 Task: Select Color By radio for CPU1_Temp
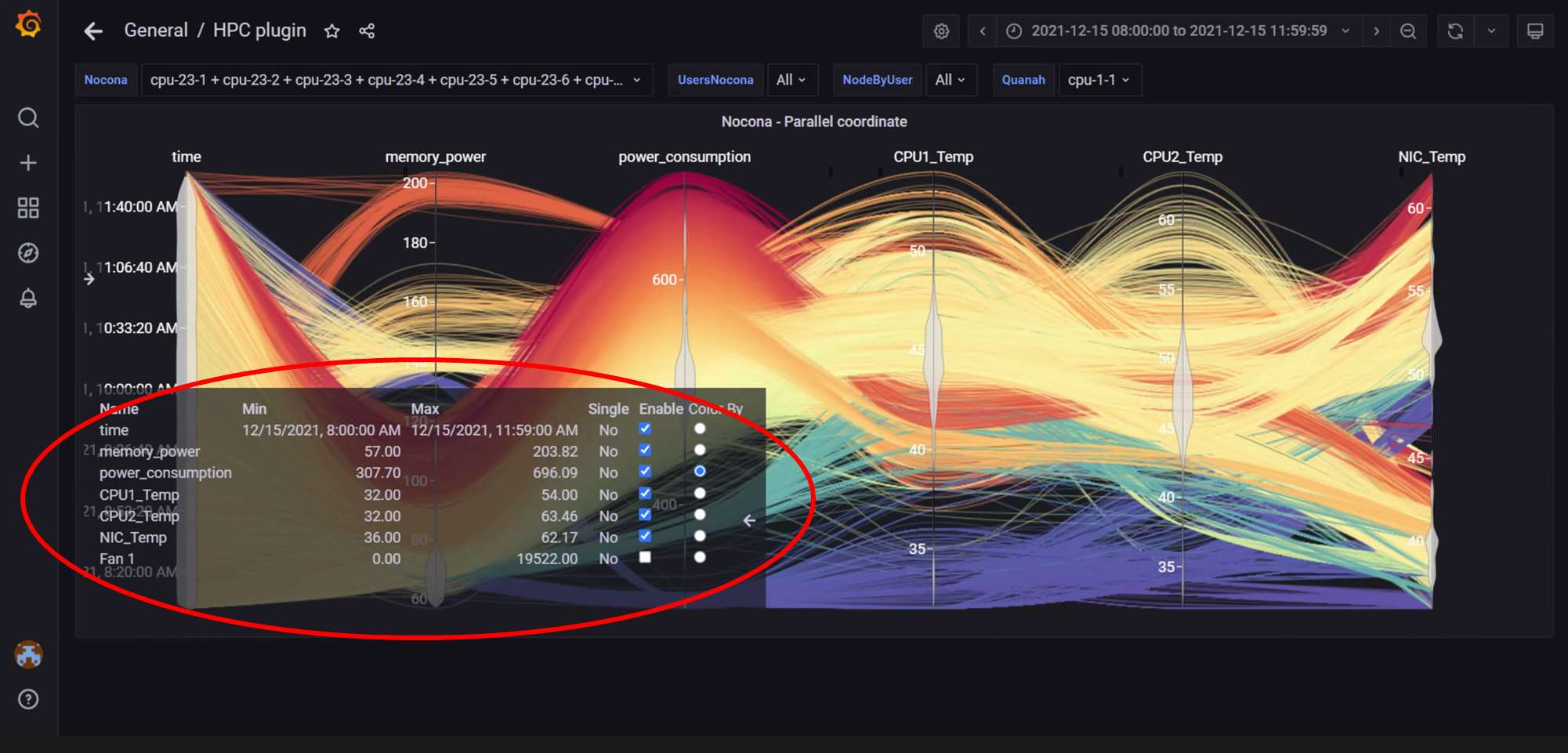tap(700, 493)
